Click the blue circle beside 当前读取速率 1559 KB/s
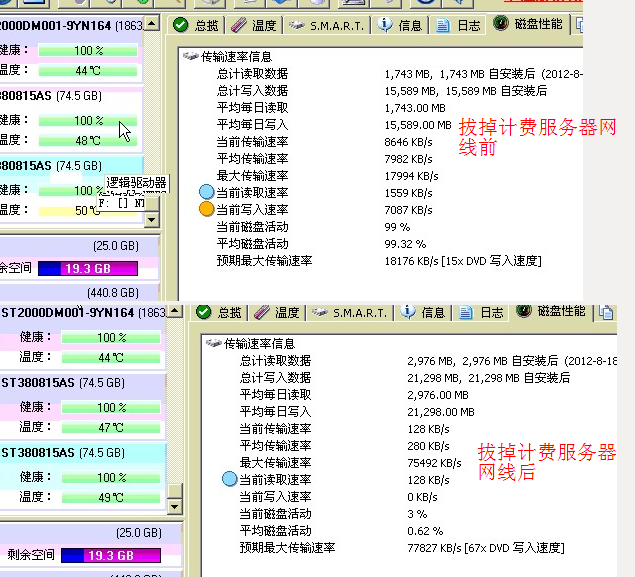 pos(207,192)
